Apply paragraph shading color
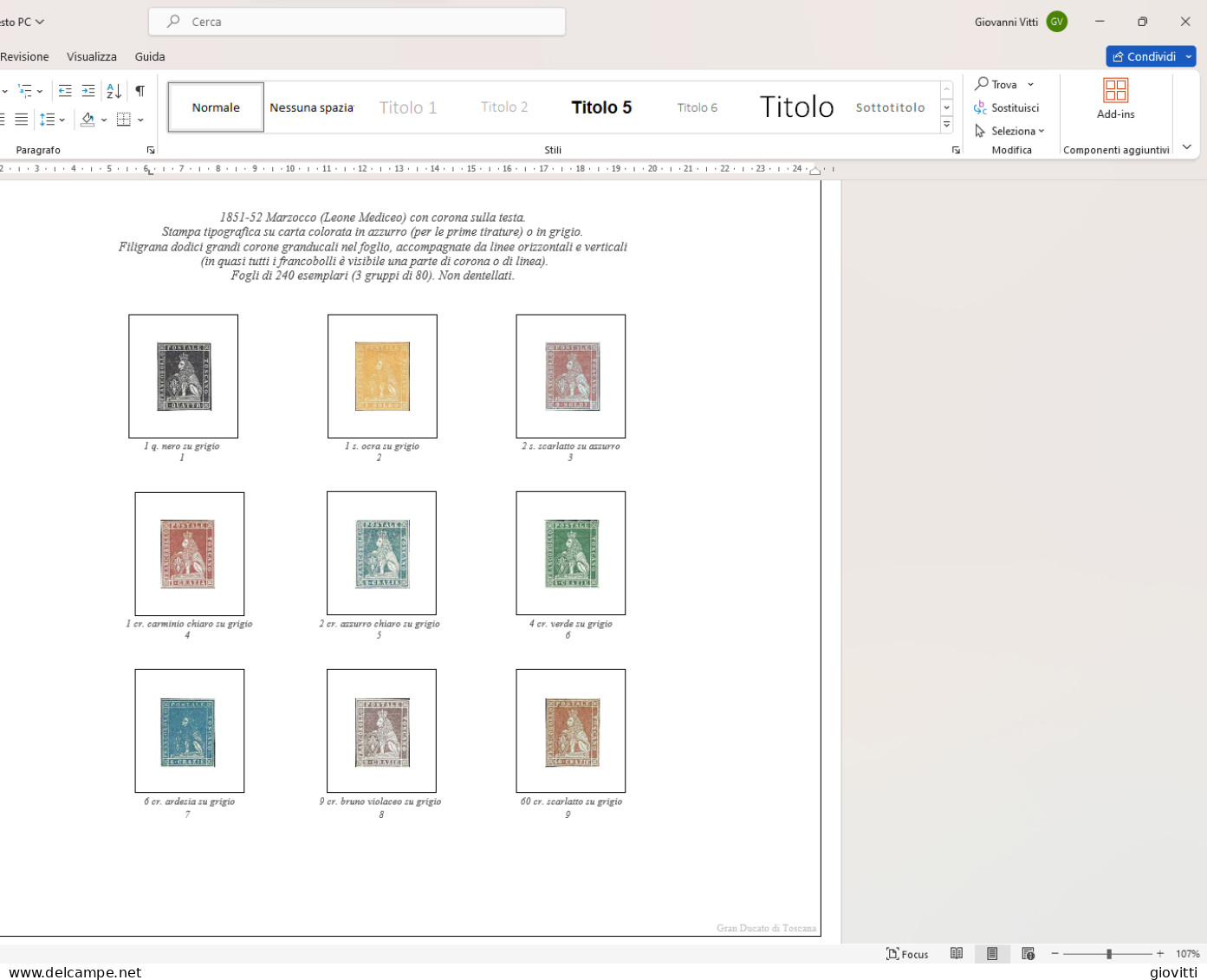Image resolution: width=1207 pixels, height=980 pixels. 88,120
